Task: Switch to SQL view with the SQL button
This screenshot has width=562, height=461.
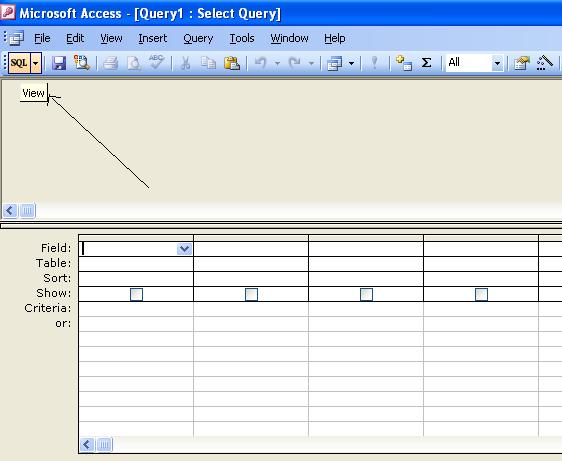Action: (19, 63)
